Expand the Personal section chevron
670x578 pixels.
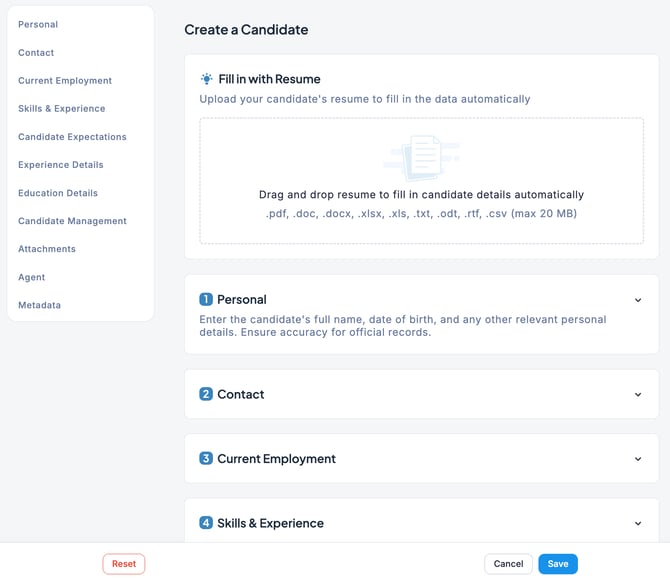[638, 299]
